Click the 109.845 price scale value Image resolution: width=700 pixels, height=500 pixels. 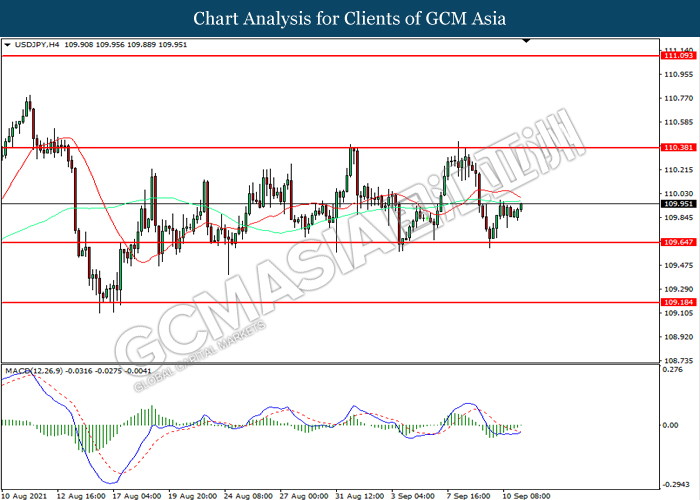coord(679,218)
